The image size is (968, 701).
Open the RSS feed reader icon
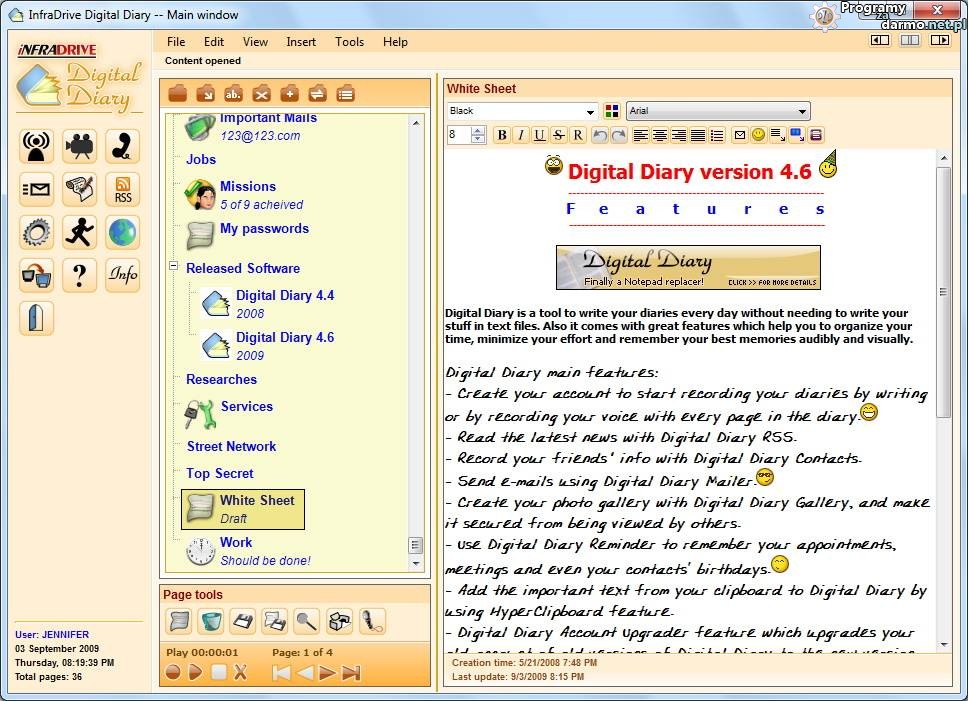tap(123, 190)
